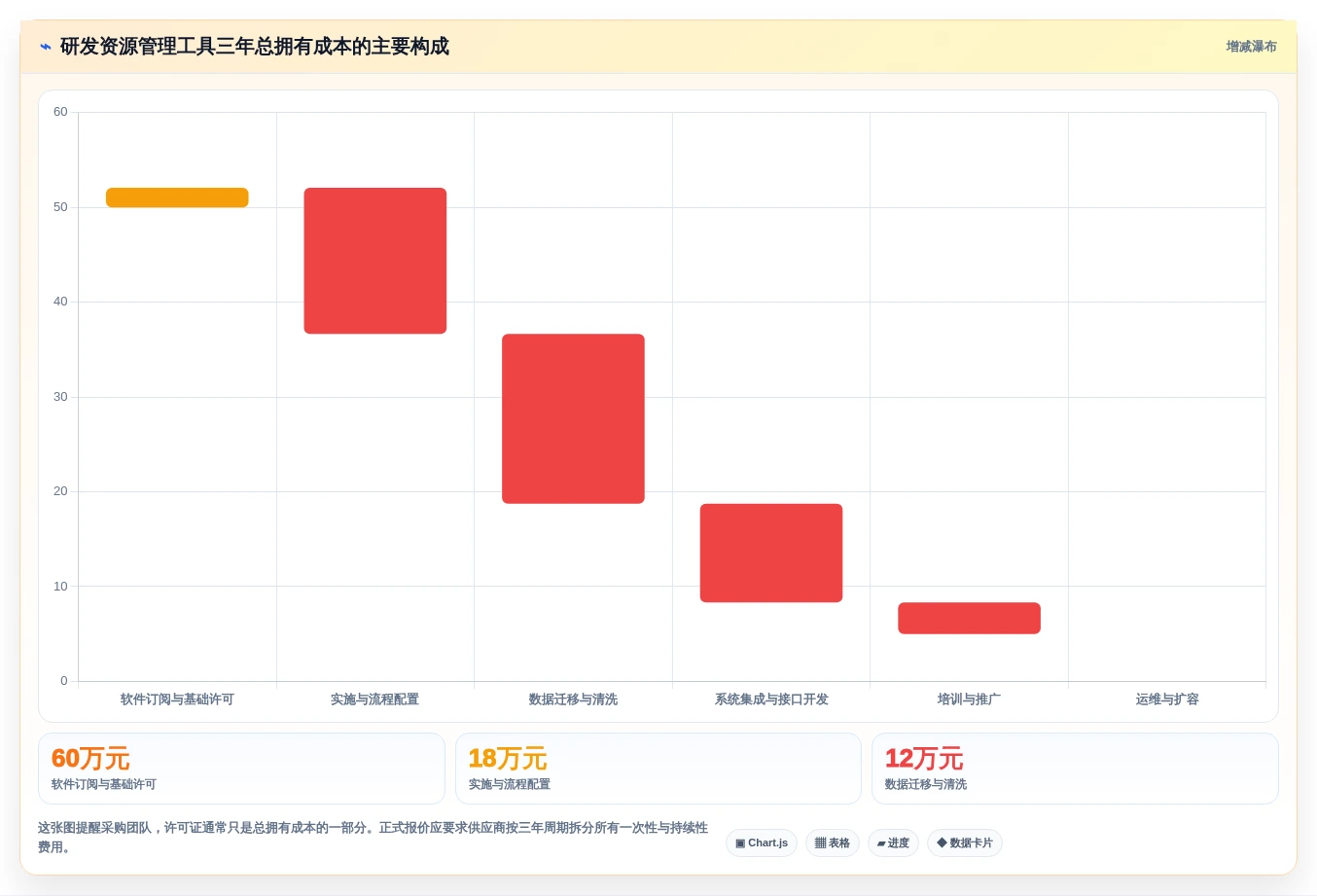Click the red 数据迁移与清洗 waterfall bar

[x=573, y=418]
